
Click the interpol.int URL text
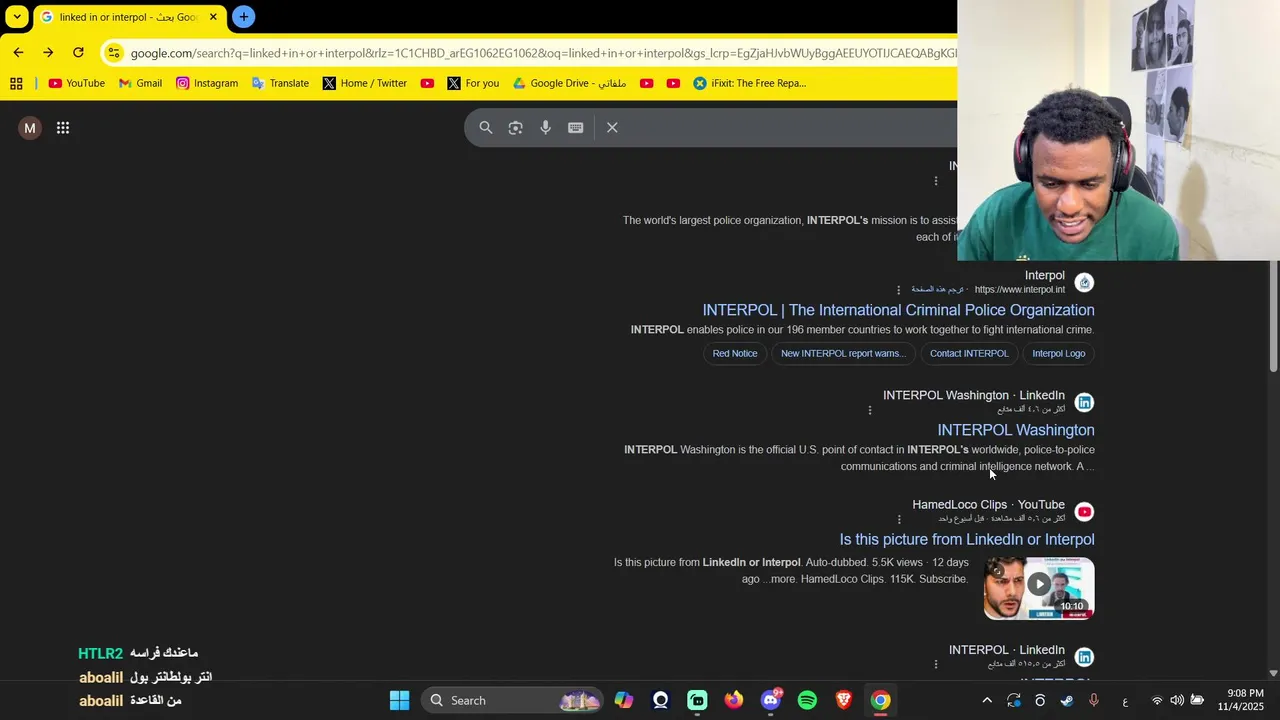(x=1020, y=290)
